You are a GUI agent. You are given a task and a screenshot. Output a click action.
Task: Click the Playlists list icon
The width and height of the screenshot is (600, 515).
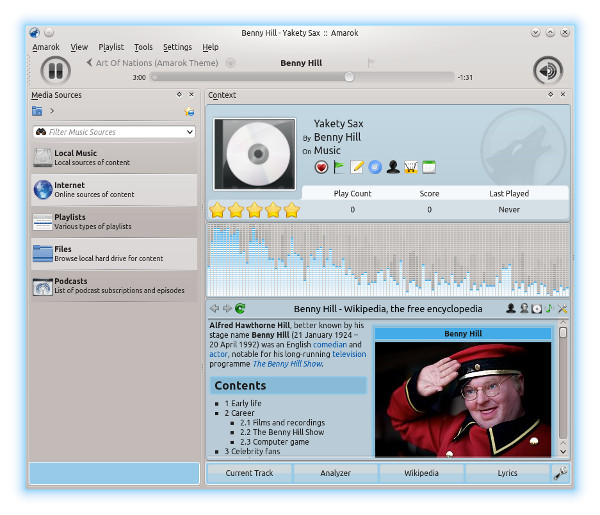coord(42,222)
